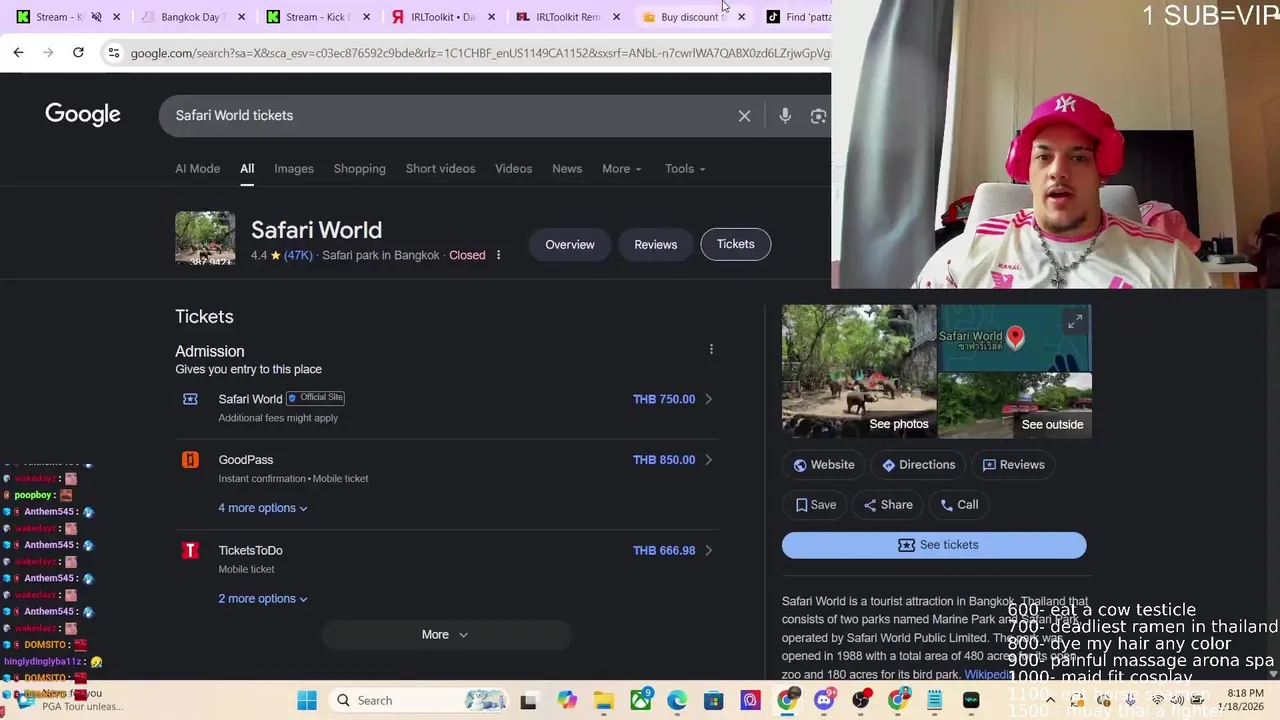The image size is (1280, 720).
Task: Open File Explorer from the taskbar
Action: (x=604, y=700)
